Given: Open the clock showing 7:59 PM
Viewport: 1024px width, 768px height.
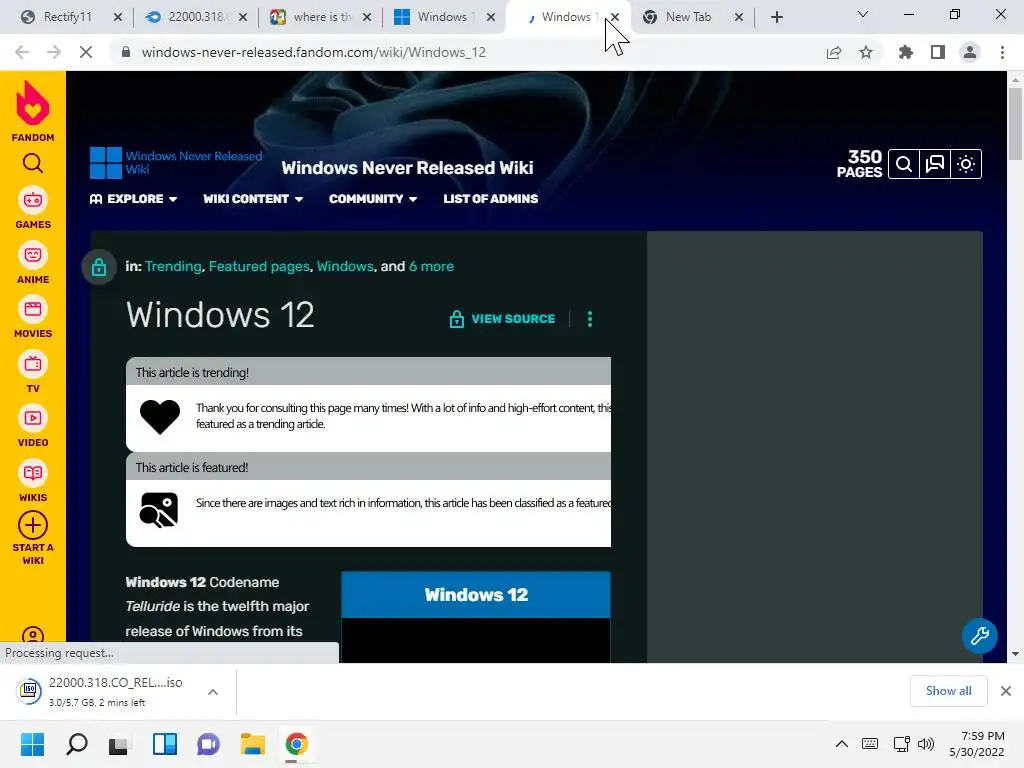Looking at the screenshot, I should tap(977, 744).
